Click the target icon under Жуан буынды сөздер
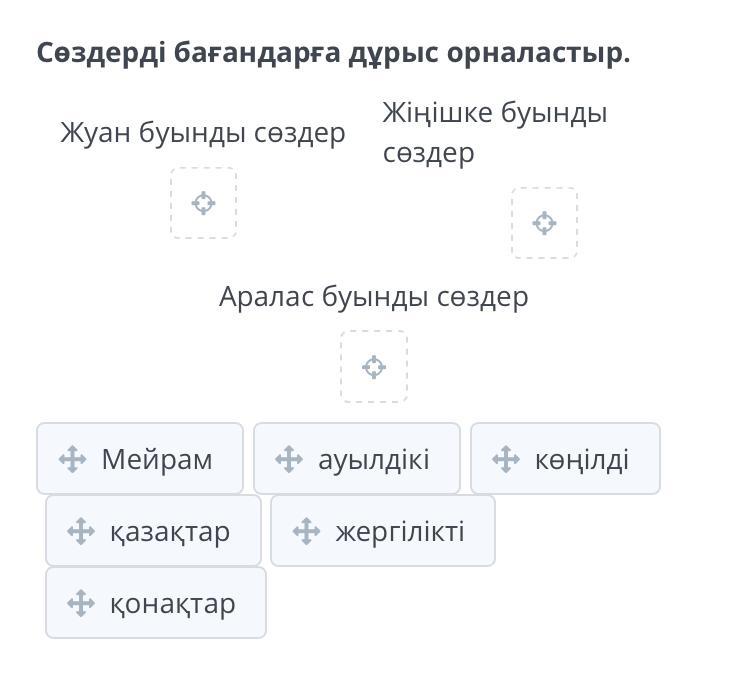Screen dimensions: 750x698 tap(203, 203)
